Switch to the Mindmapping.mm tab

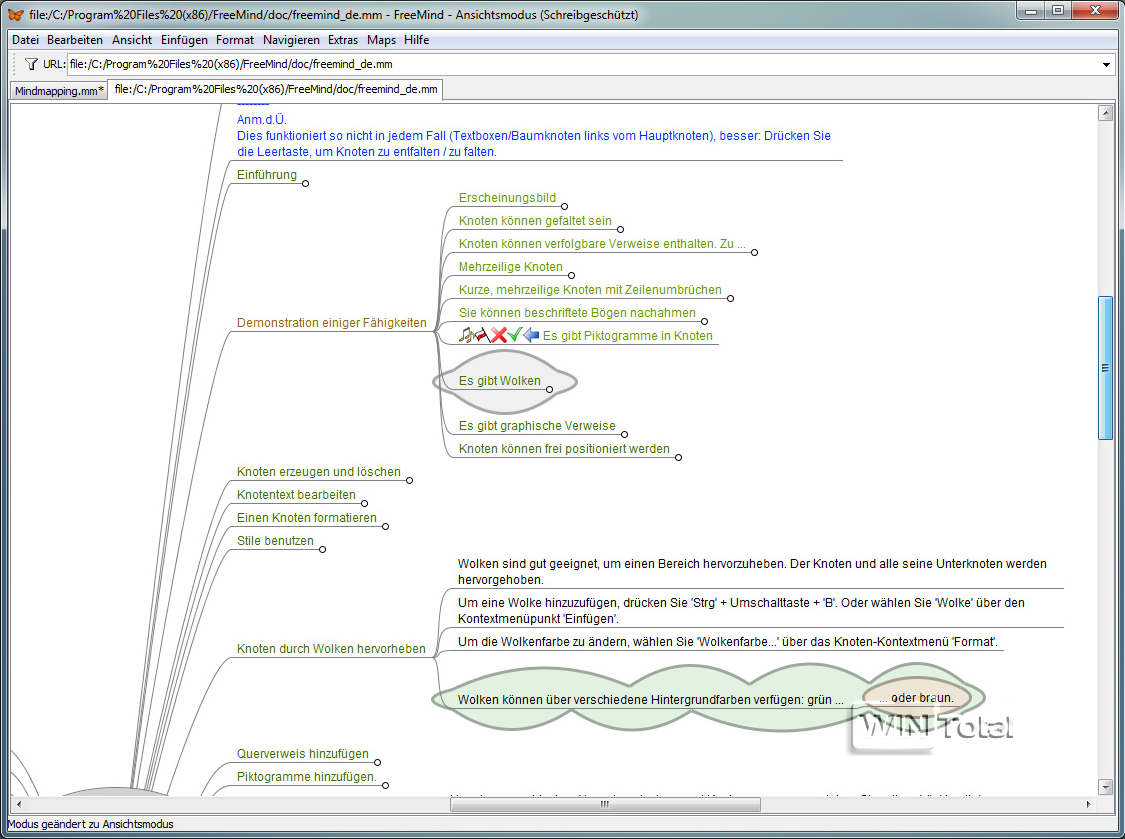59,91
